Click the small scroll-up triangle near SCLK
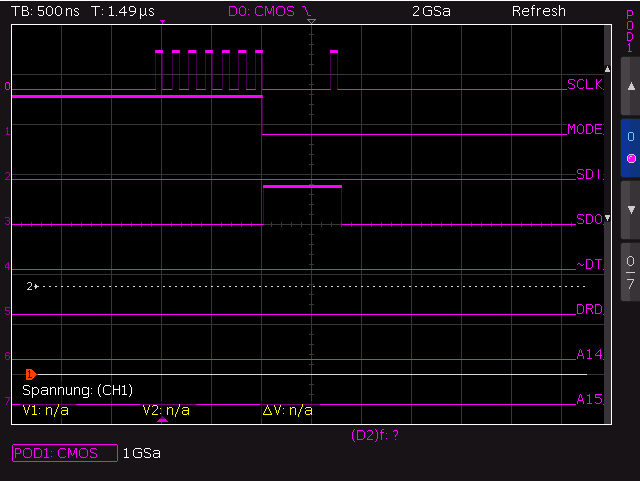The image size is (640, 481). click(607, 69)
